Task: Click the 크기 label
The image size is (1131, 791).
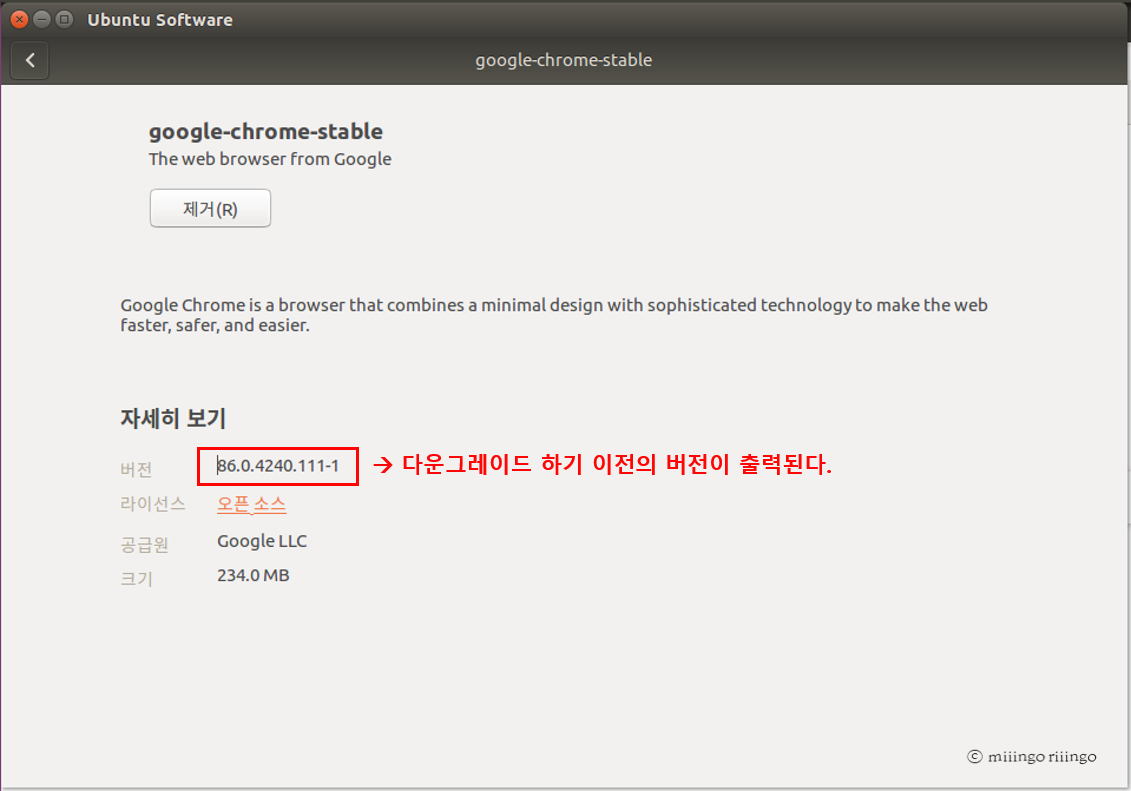Action: (x=136, y=578)
